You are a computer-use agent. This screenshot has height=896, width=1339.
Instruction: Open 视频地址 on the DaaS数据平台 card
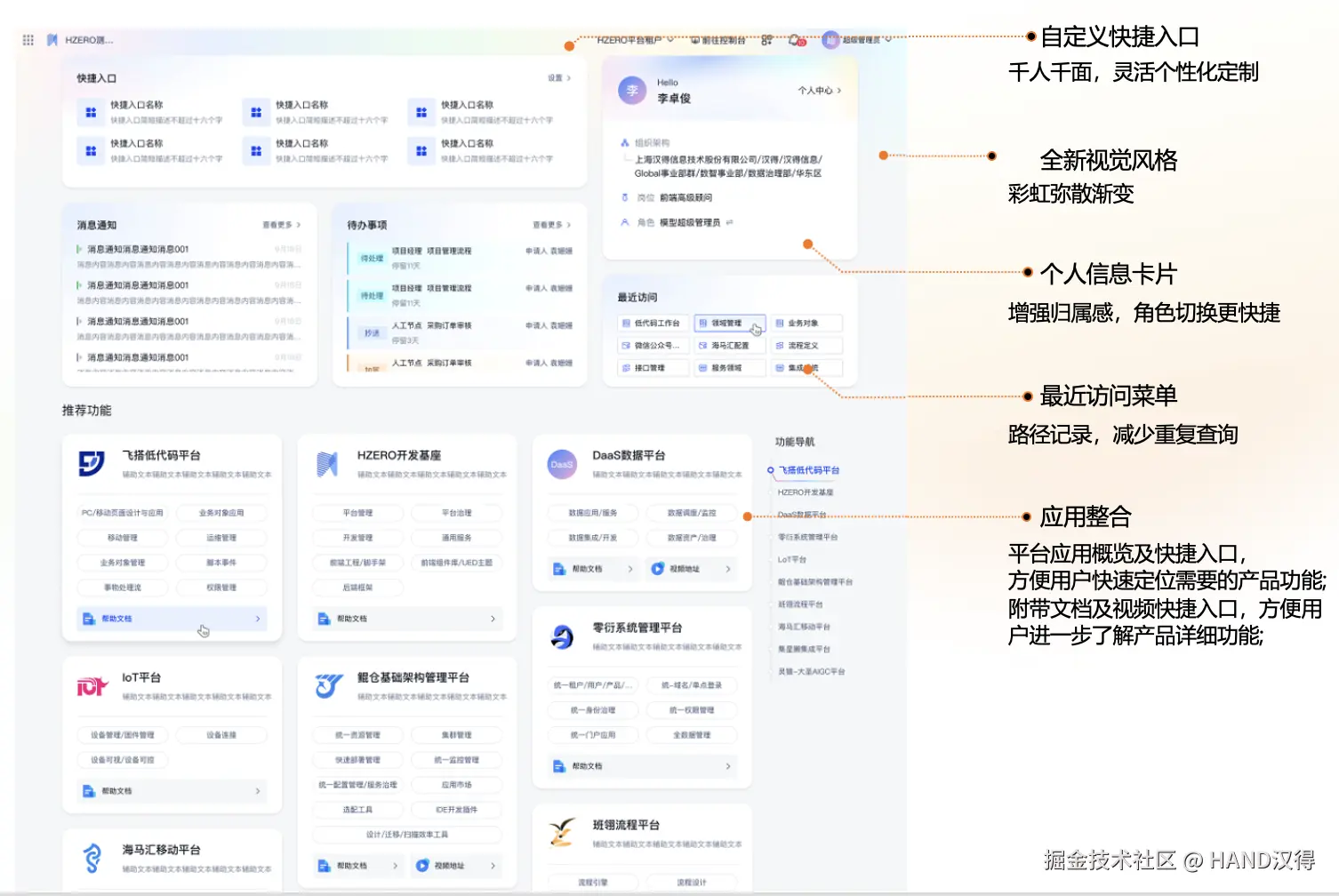click(692, 569)
